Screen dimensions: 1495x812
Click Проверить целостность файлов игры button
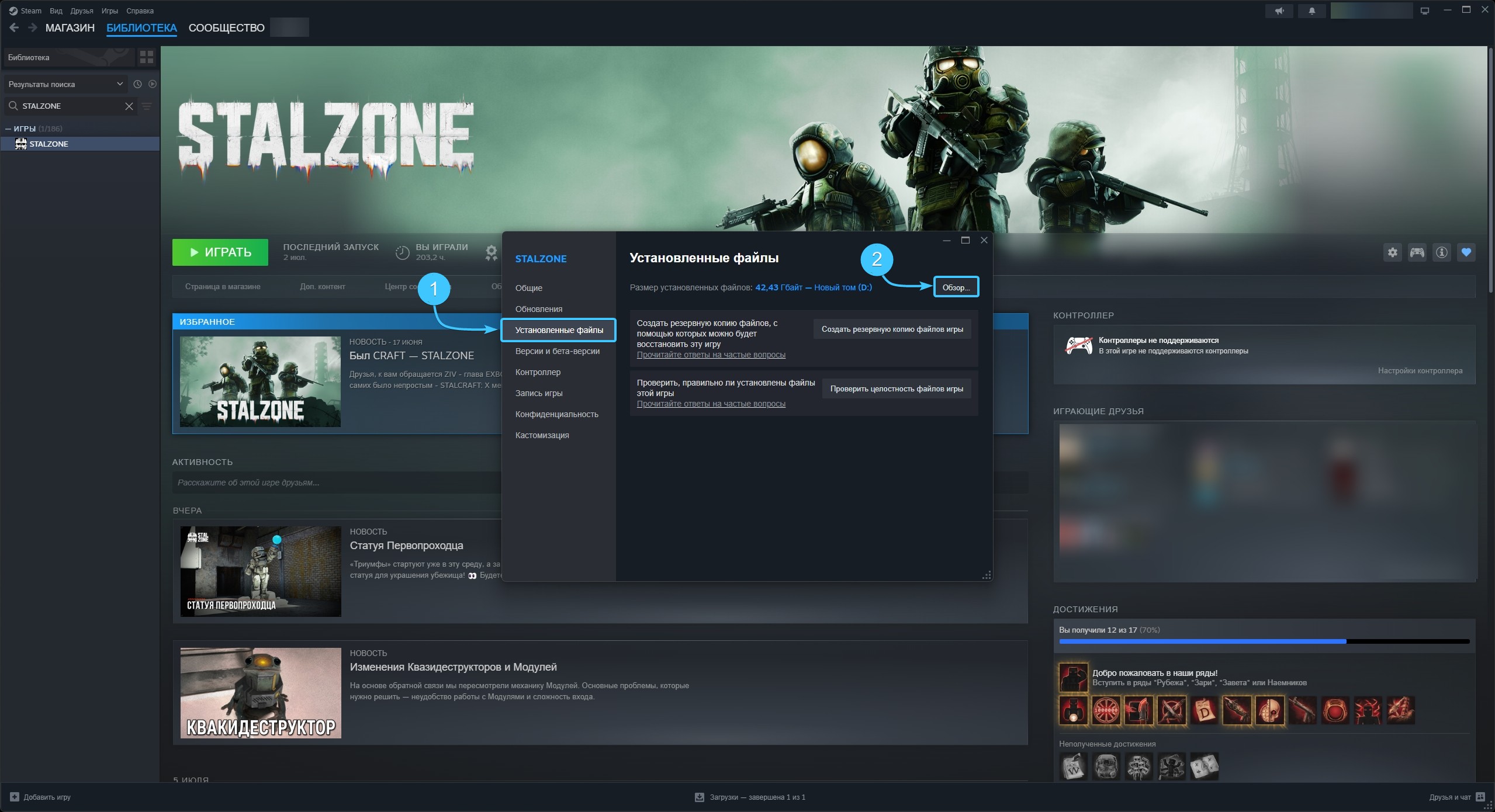tap(897, 389)
